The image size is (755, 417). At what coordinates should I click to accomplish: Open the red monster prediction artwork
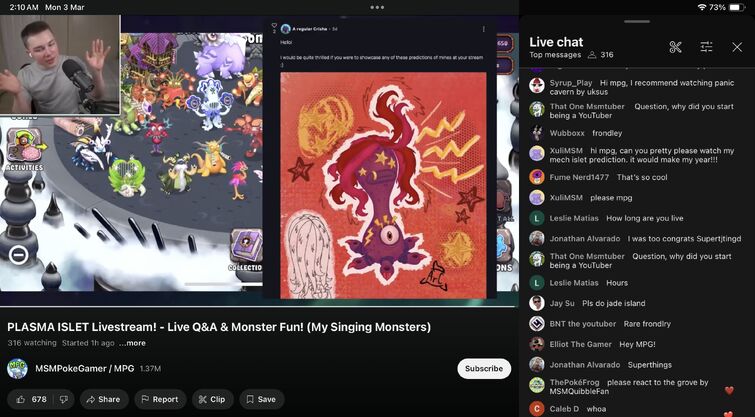383,185
